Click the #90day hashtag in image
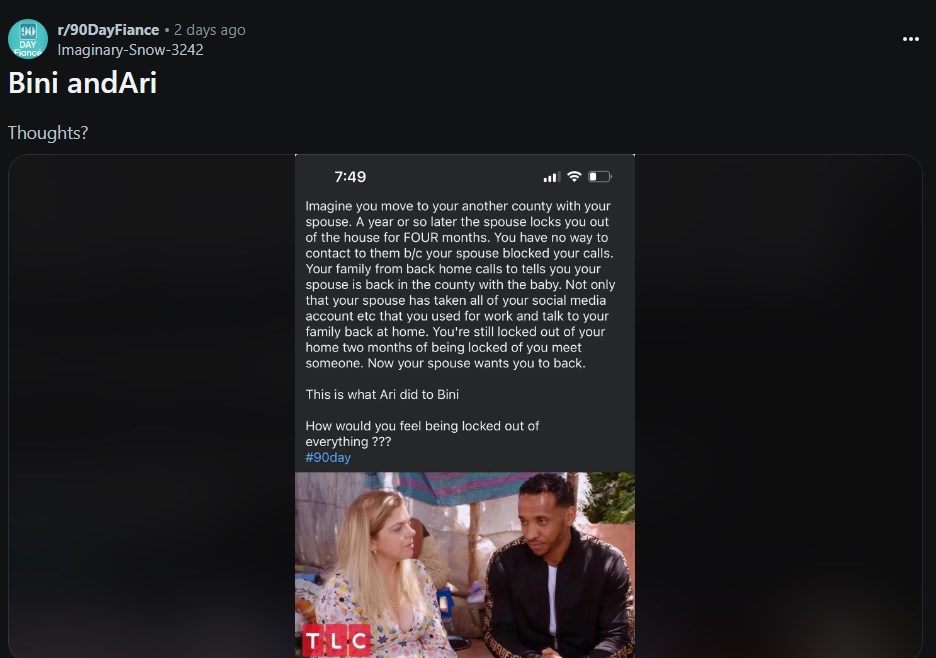936x658 pixels. point(328,457)
